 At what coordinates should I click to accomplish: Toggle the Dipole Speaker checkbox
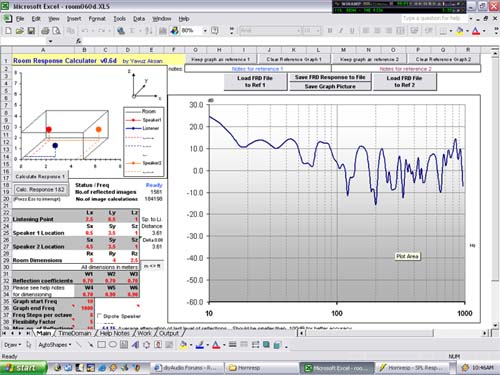[x=99, y=315]
